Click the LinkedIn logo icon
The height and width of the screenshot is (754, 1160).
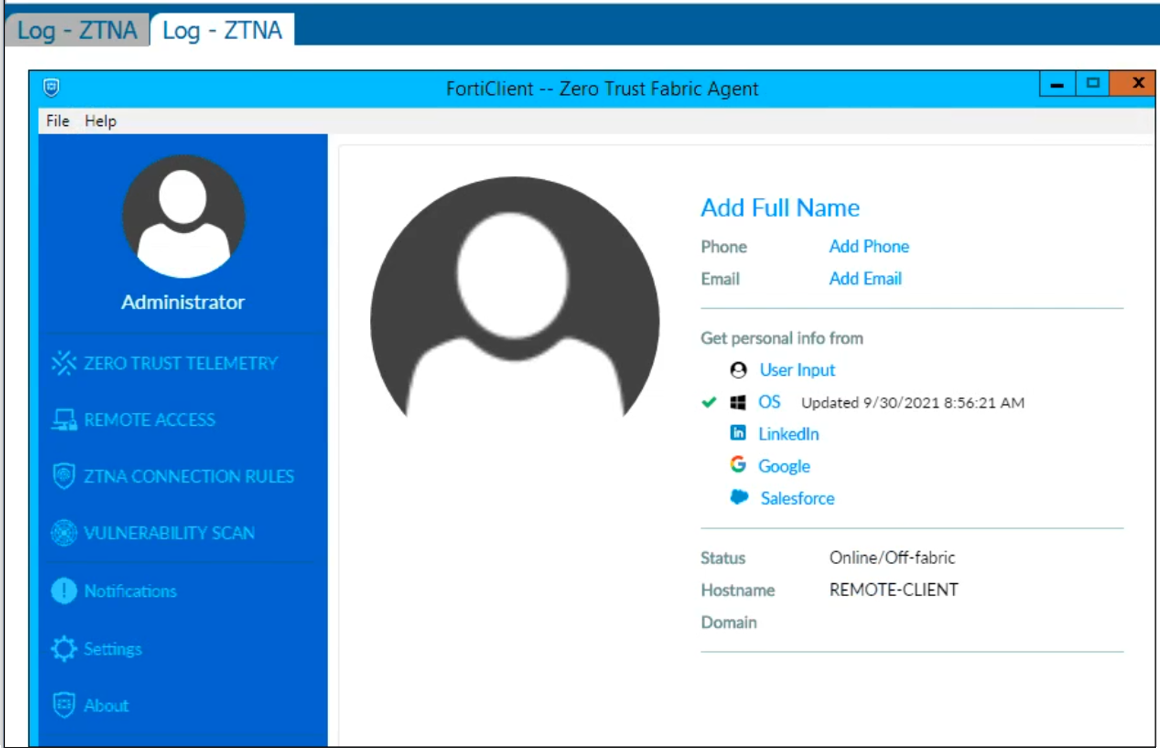coord(738,434)
